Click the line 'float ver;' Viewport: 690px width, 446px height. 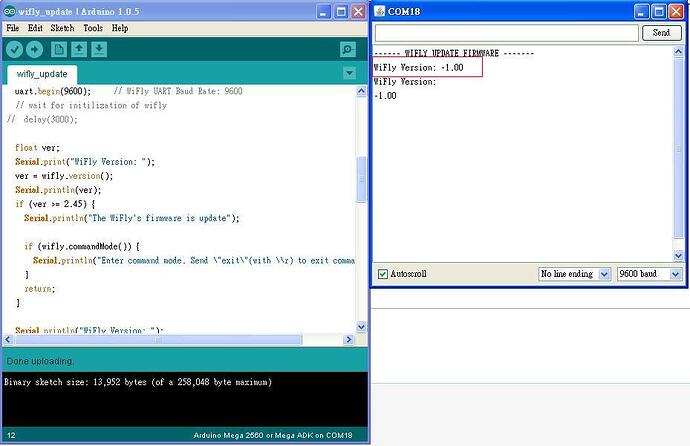(x=37, y=148)
